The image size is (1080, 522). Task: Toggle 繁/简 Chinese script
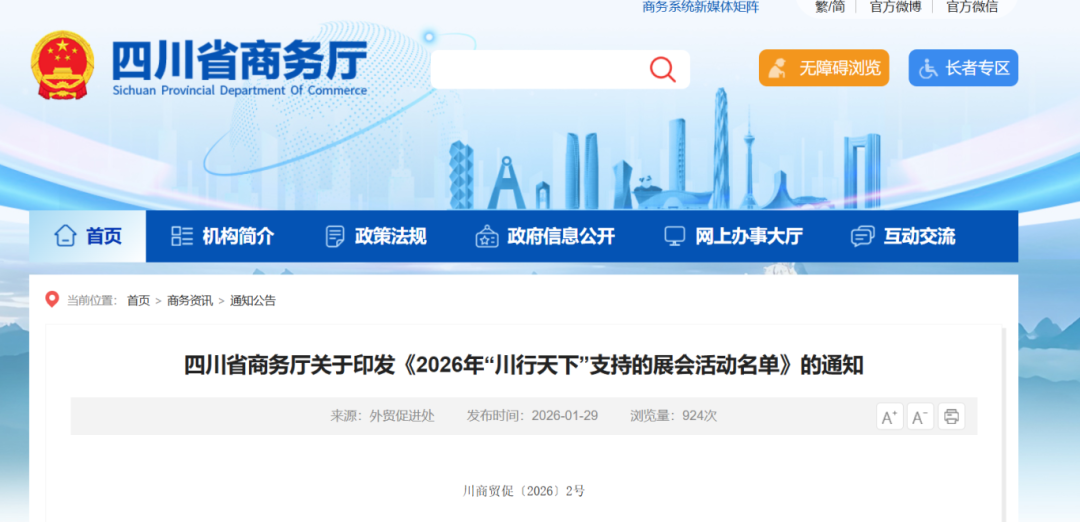829,7
